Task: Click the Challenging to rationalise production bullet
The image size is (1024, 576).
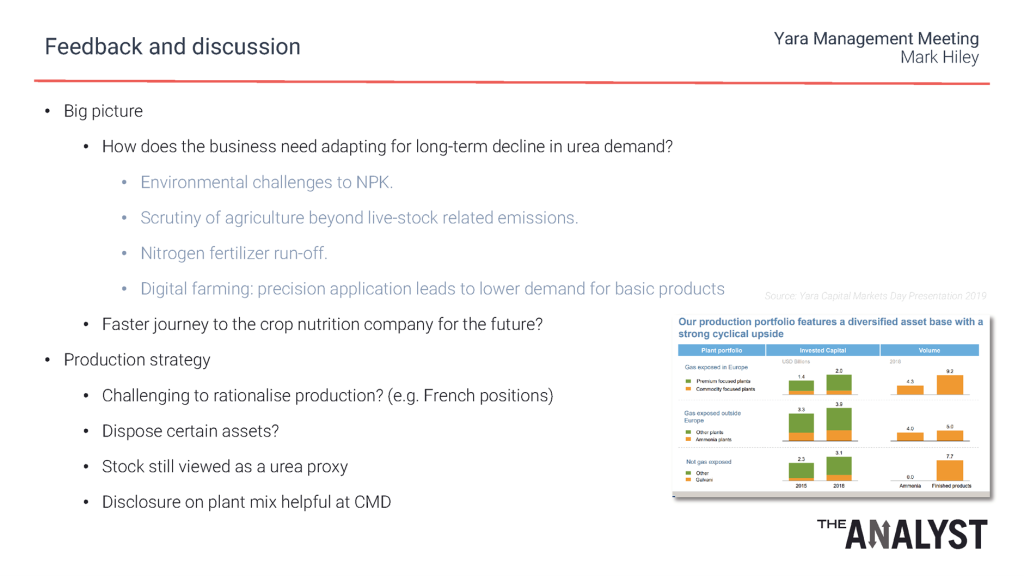Action: (x=327, y=396)
